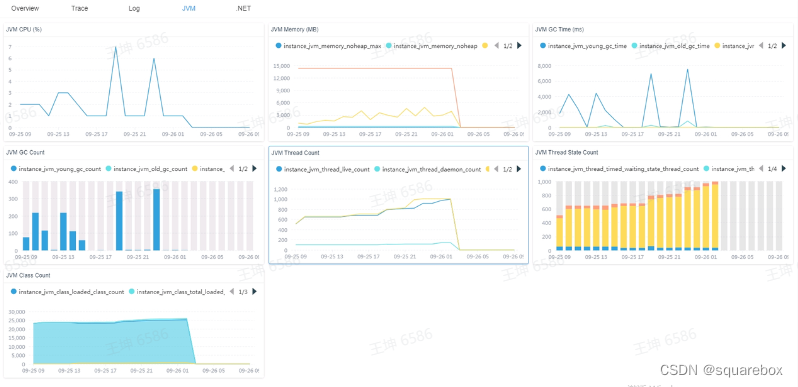The image size is (798, 387).
Task: Next legend page arrow in JVM Thread State Count
Action: [784, 169]
